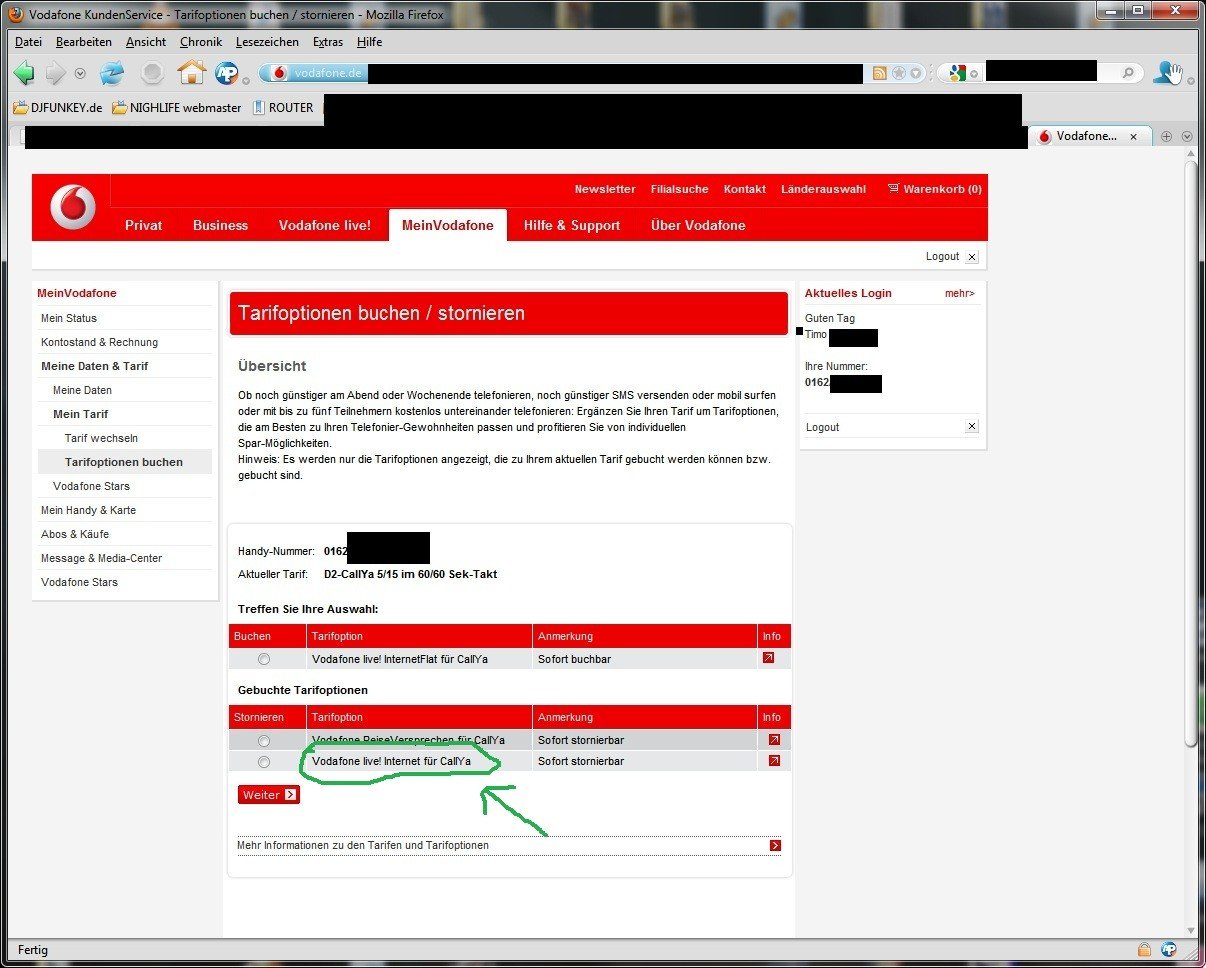Image resolution: width=1206 pixels, height=968 pixels.
Task: Switch to the Vodafone live! tab
Action: pyautogui.click(x=325, y=225)
